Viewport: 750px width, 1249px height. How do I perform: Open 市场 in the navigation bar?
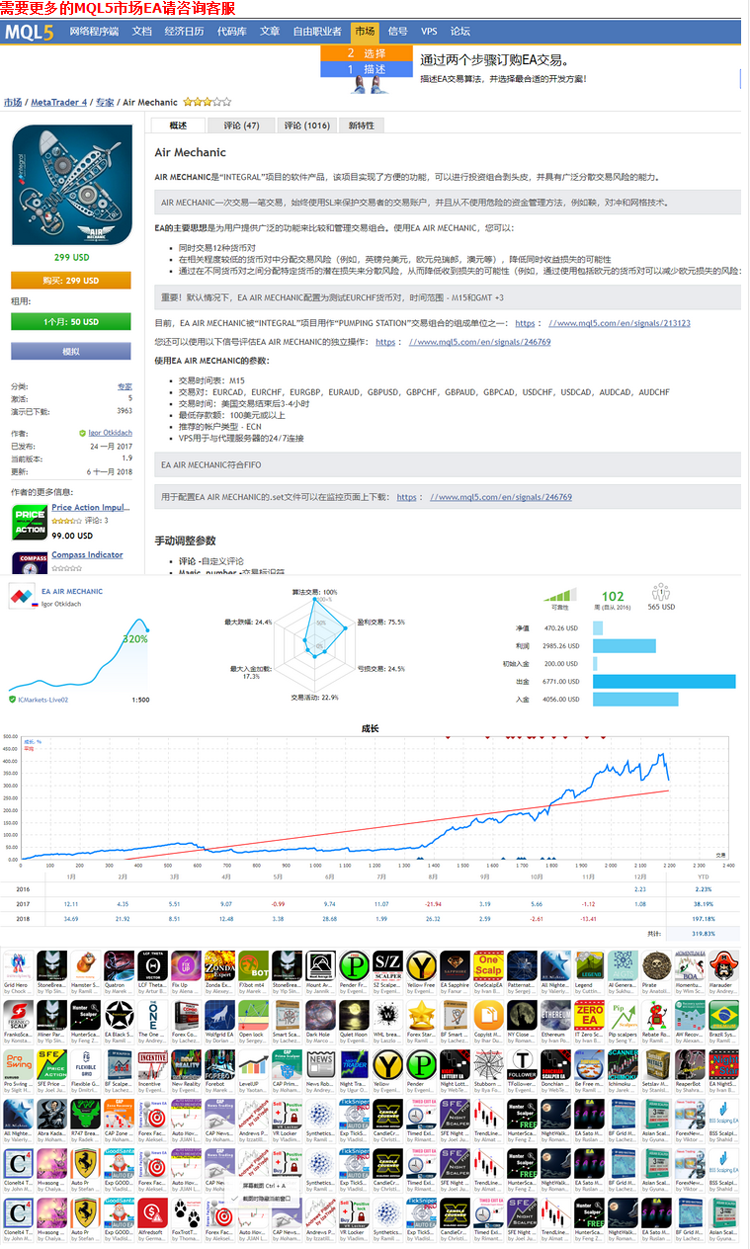(x=365, y=32)
